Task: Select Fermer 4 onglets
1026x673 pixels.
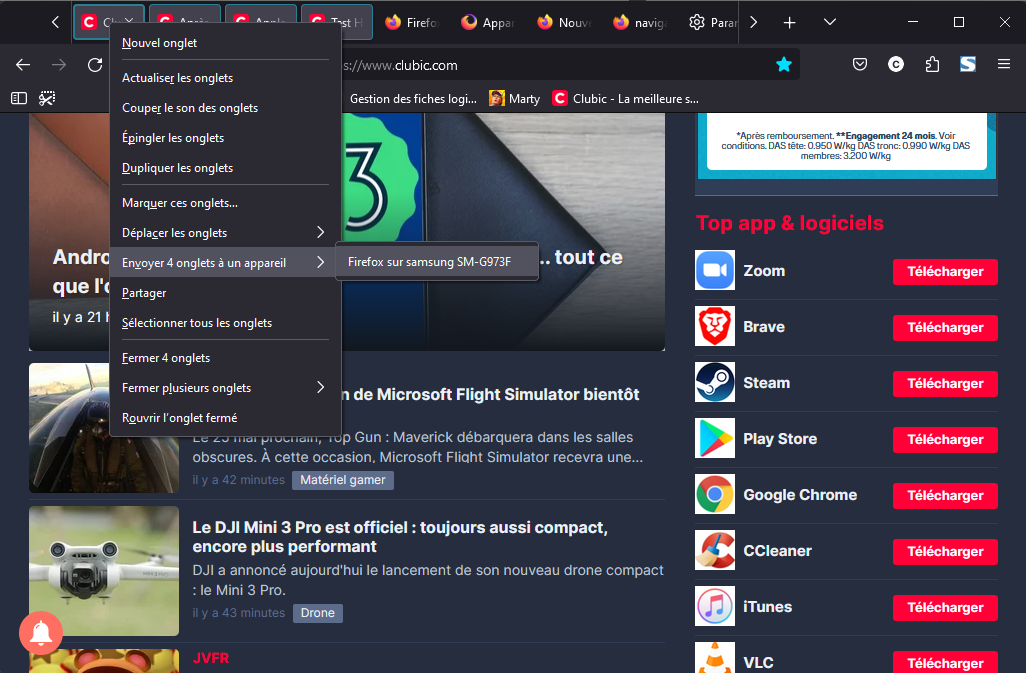Action: [x=226, y=358]
